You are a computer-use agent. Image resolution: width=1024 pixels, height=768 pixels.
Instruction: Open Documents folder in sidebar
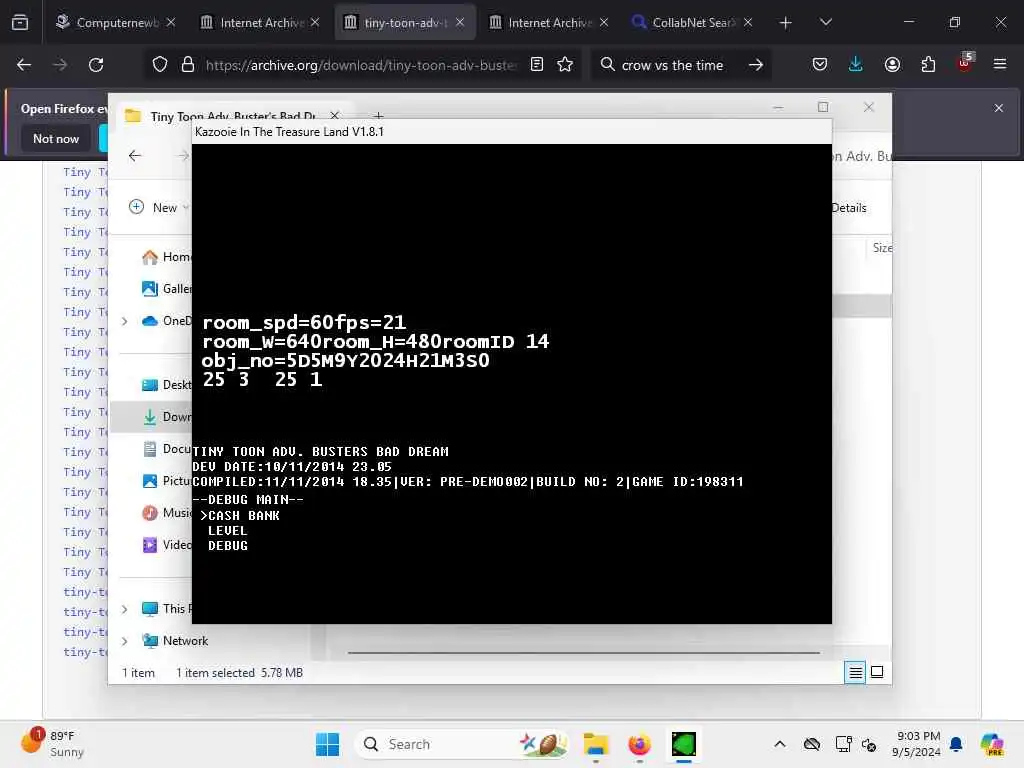click(x=167, y=449)
